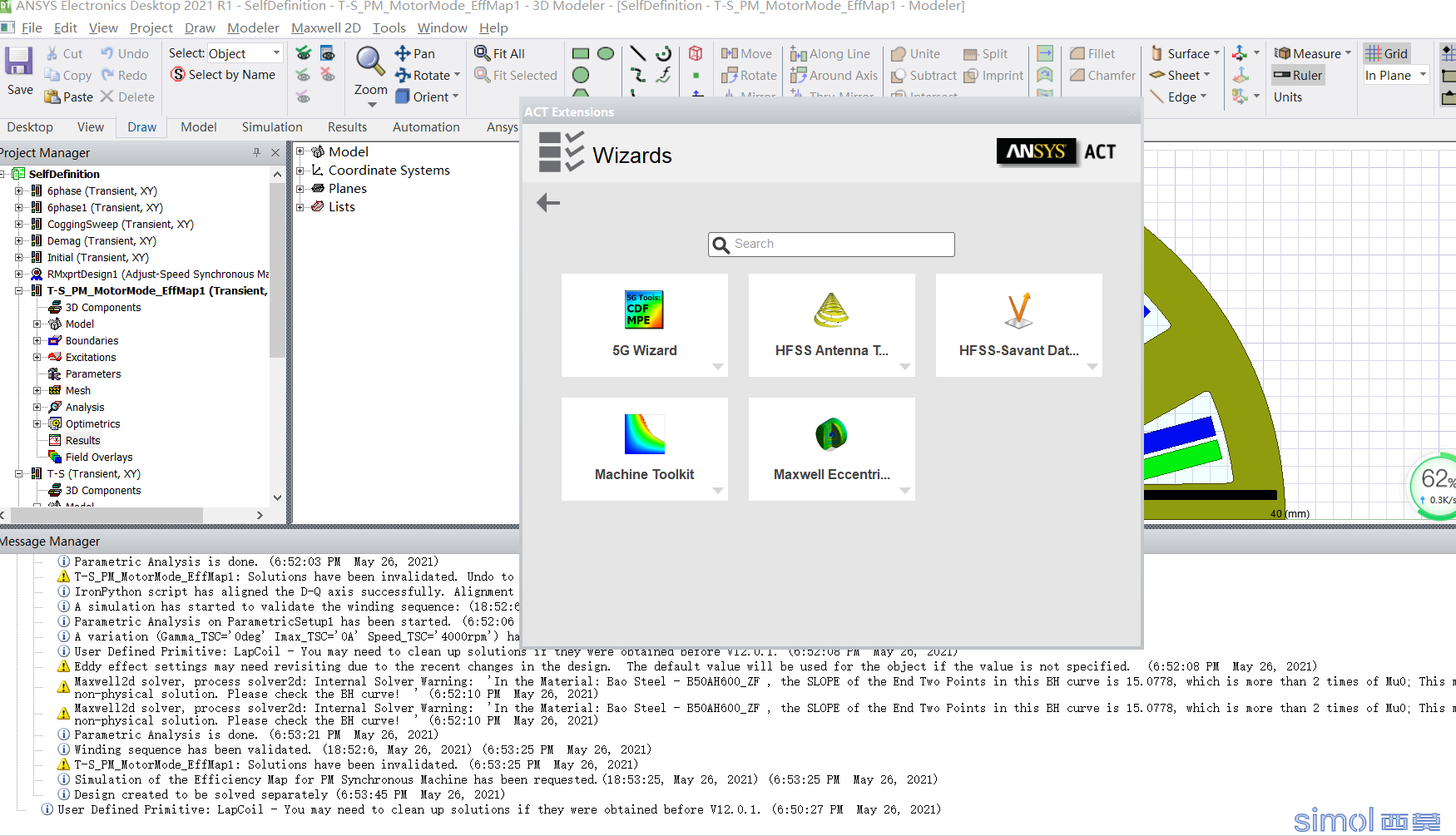Click the Undo button
Image resolution: width=1456 pixels, height=836 pixels.
(124, 53)
